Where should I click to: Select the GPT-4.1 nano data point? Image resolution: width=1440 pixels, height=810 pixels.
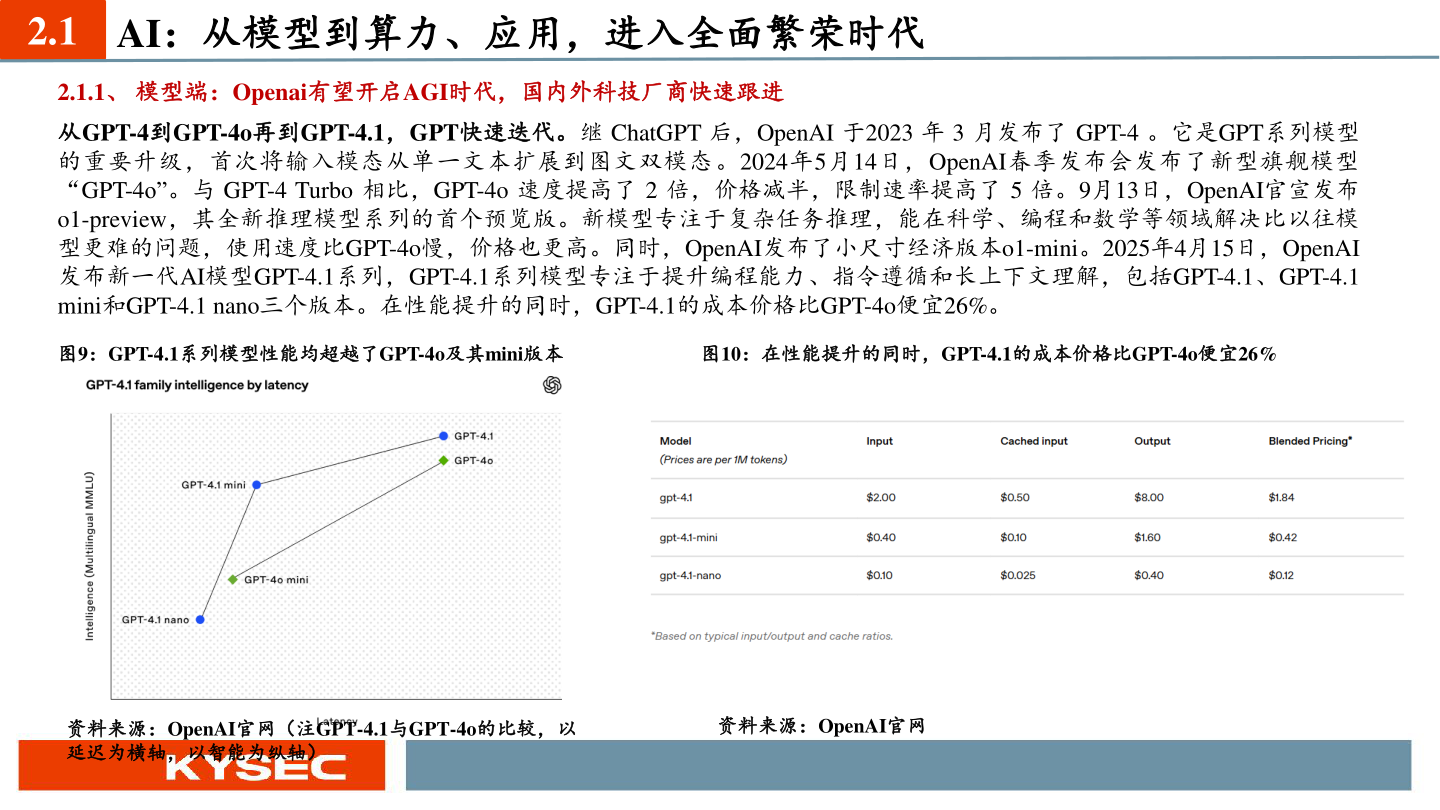(200, 619)
